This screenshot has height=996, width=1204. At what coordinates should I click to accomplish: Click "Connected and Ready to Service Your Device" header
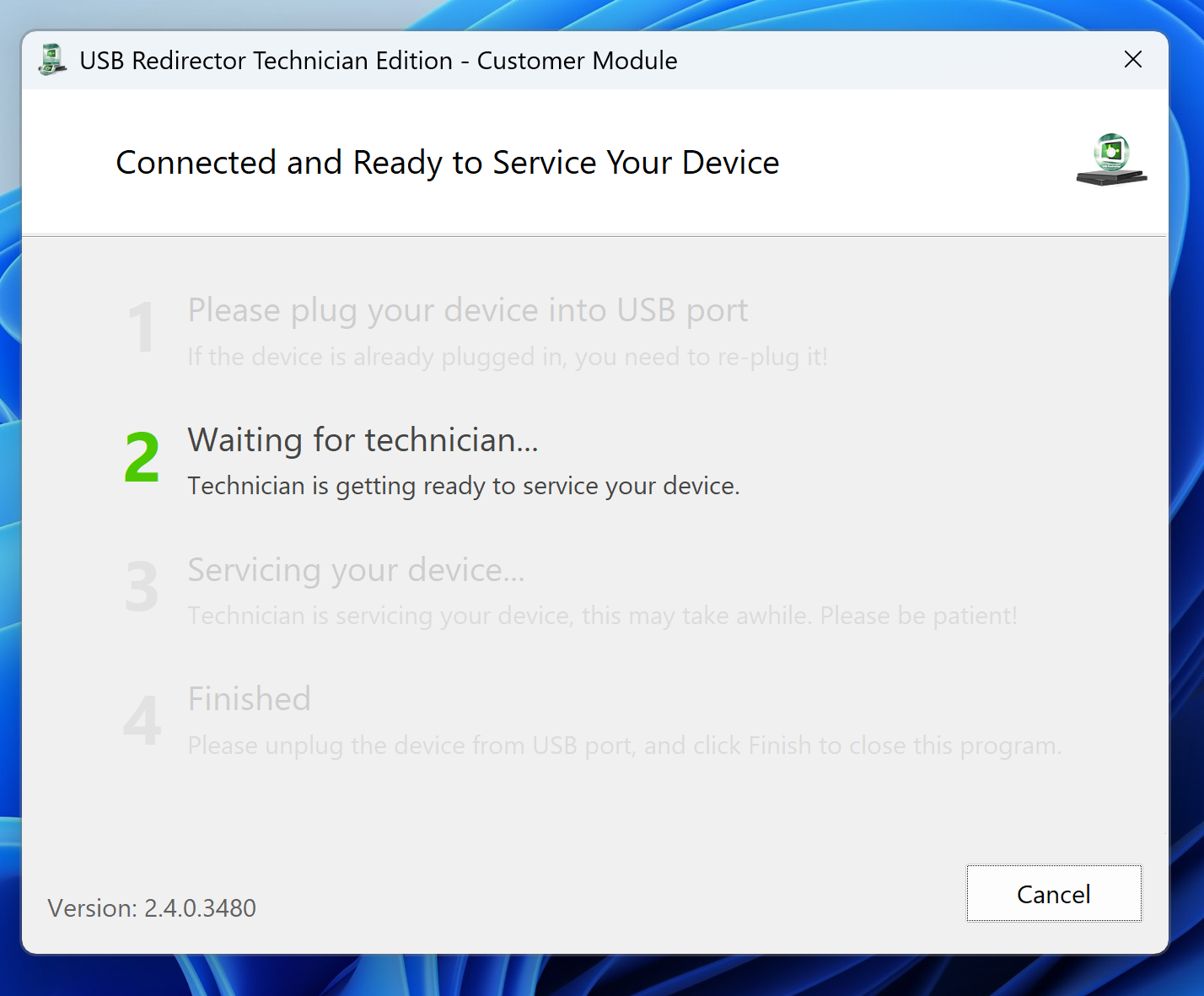[x=448, y=163]
